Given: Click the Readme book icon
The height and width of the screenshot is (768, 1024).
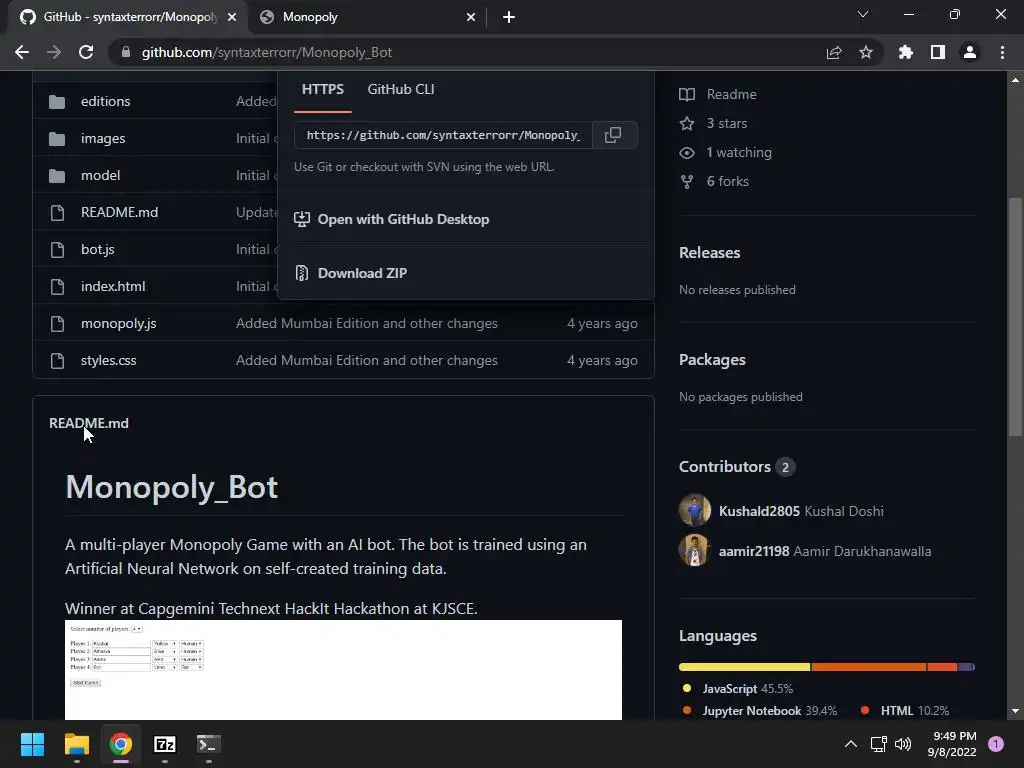Looking at the screenshot, I should 687,95.
